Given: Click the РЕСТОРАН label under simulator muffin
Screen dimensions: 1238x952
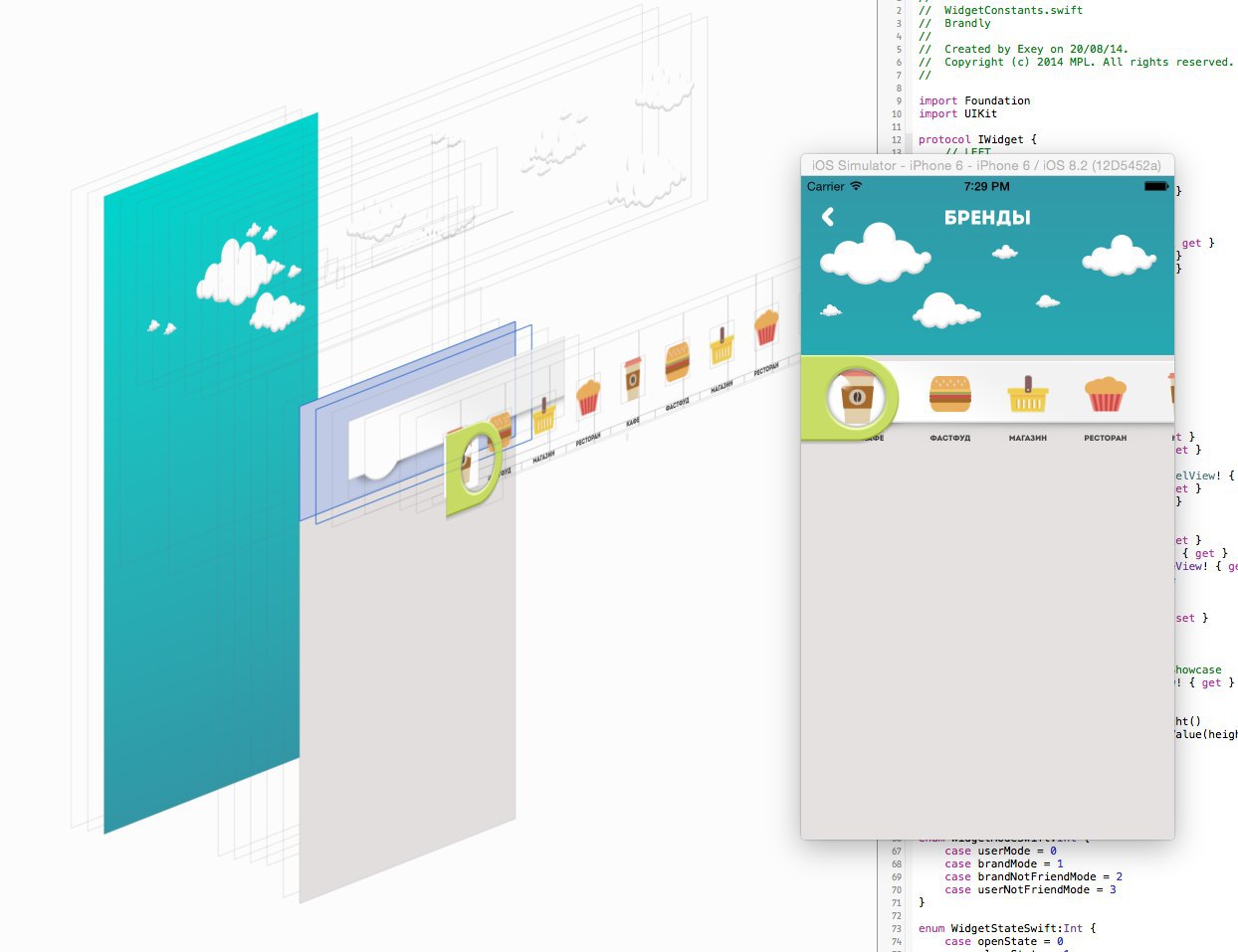Looking at the screenshot, I should click(1105, 438).
